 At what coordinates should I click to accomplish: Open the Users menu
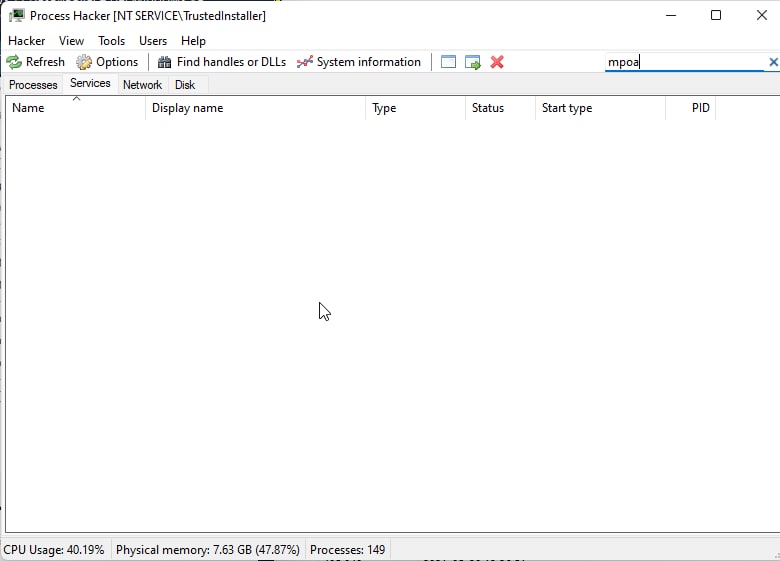(153, 41)
